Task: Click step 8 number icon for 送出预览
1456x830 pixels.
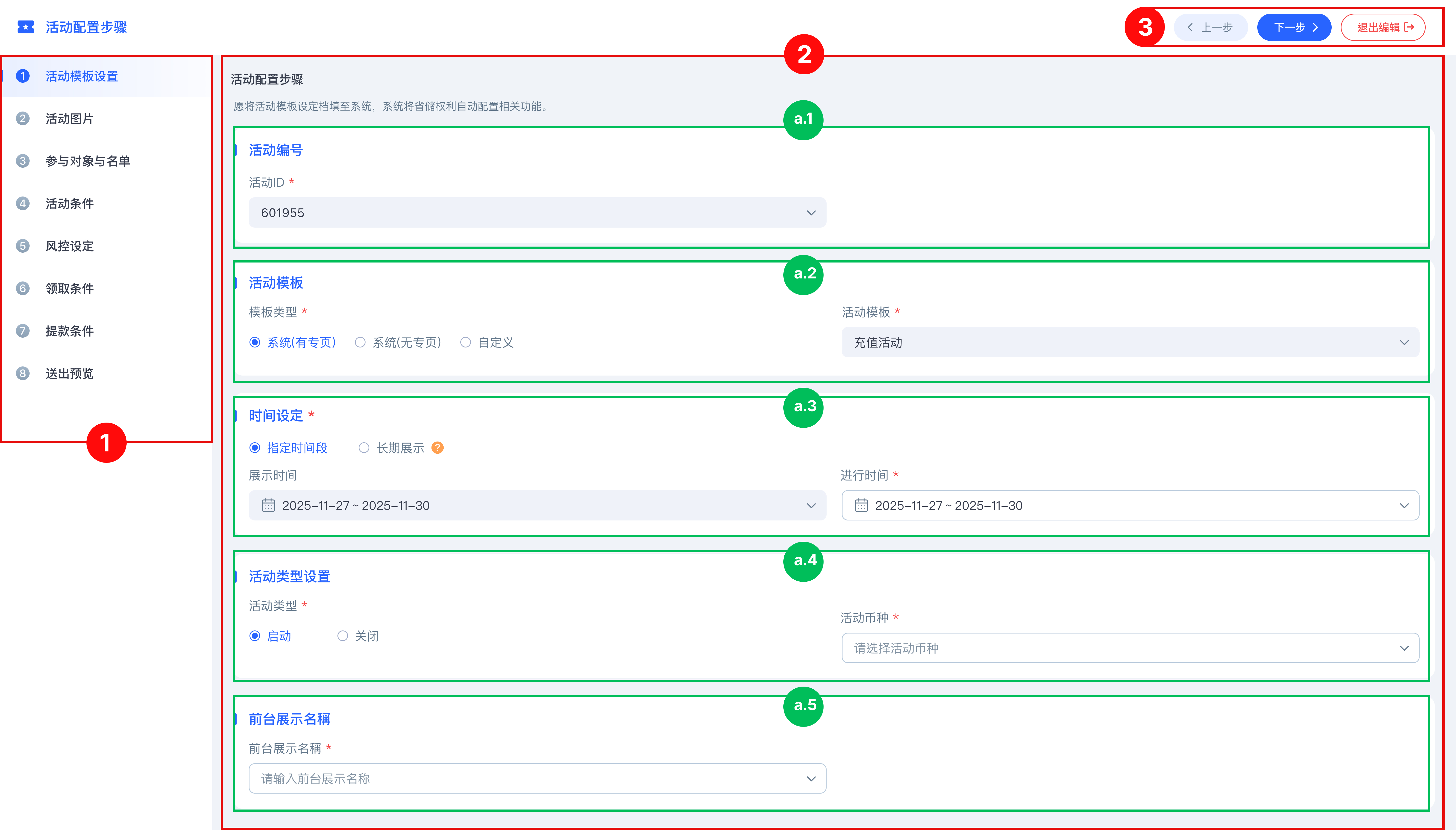Action: pyautogui.click(x=23, y=373)
